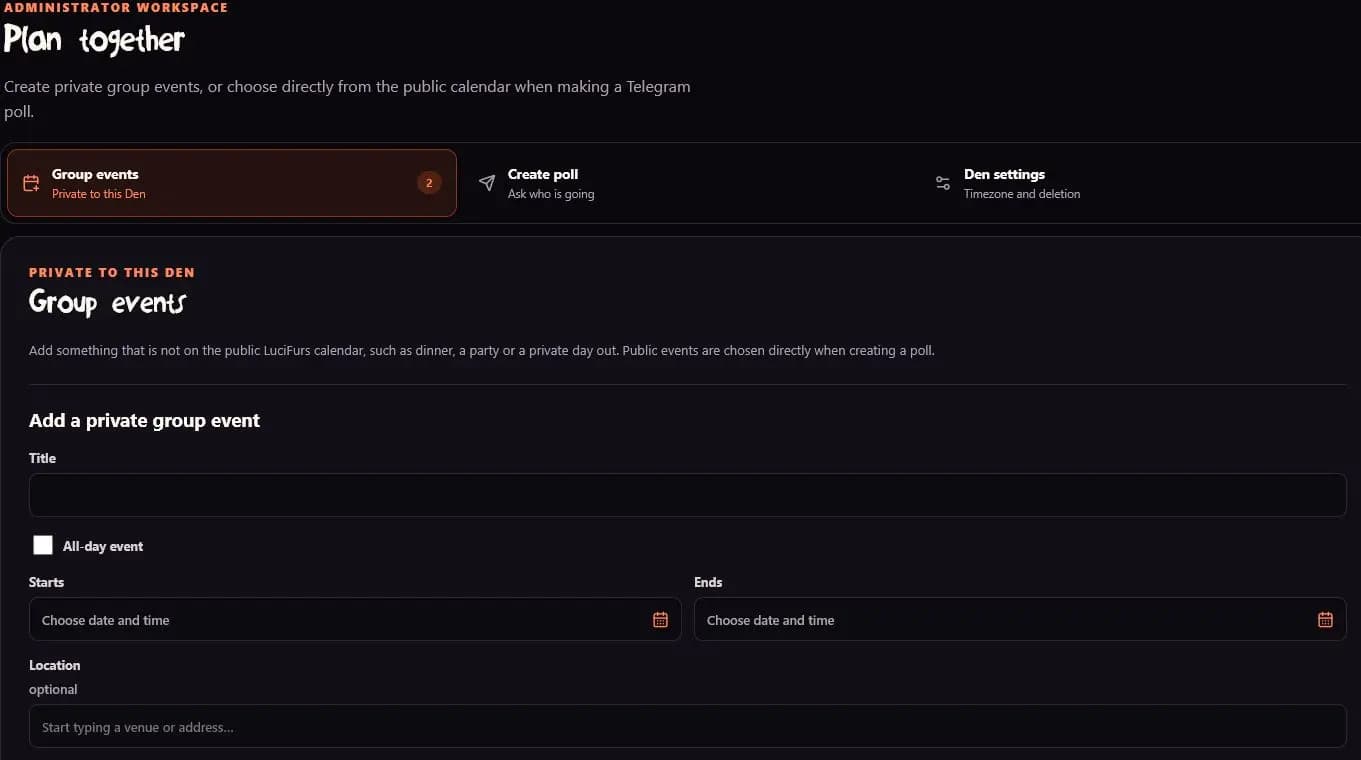Expand the Ends date and time picker
Viewport: 1361px width, 760px height.
click(1020, 619)
